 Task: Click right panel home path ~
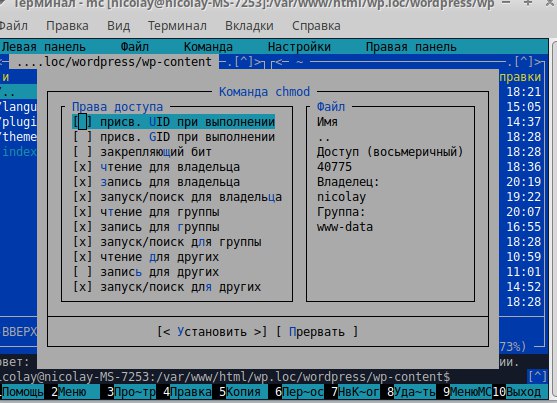coord(299,62)
